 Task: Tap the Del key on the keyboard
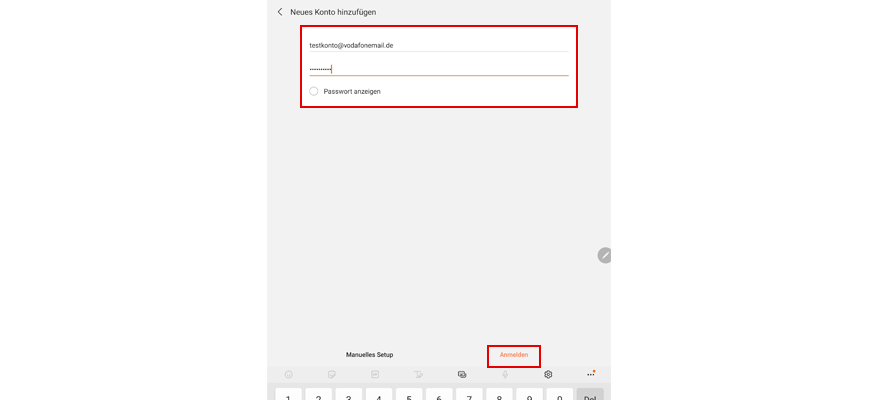coord(590,394)
